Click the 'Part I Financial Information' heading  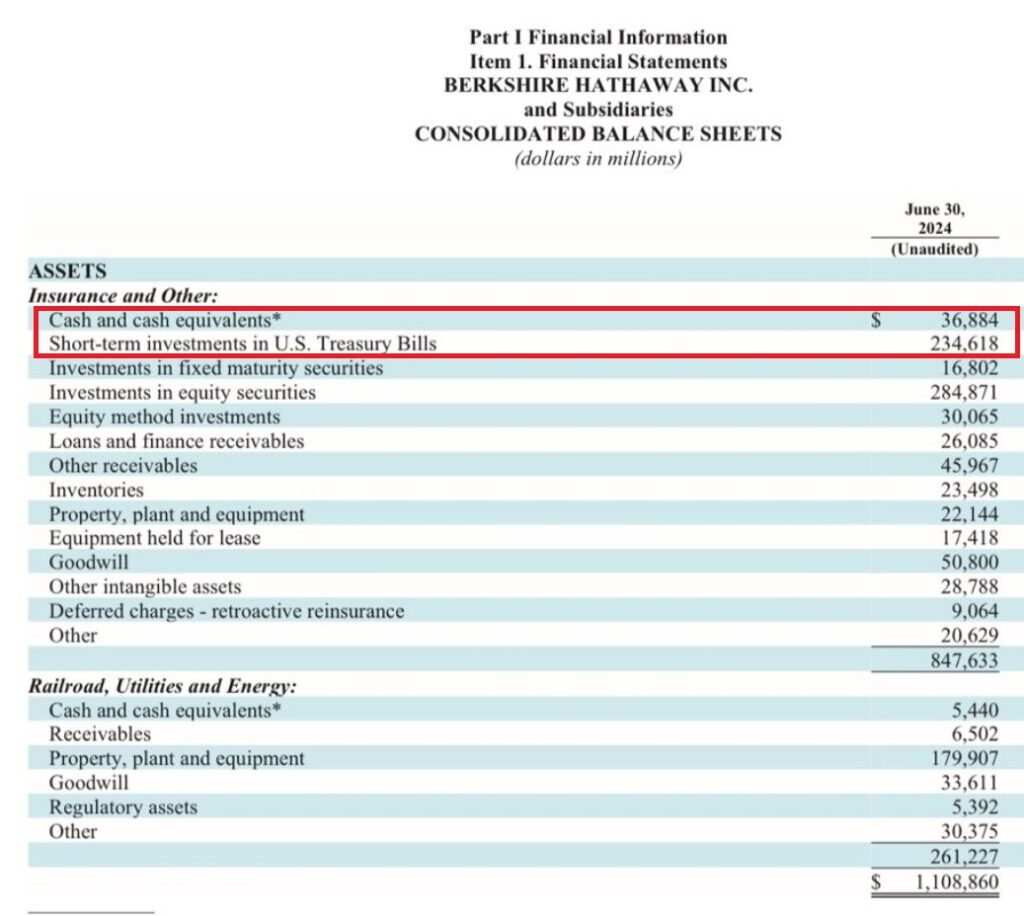click(598, 37)
